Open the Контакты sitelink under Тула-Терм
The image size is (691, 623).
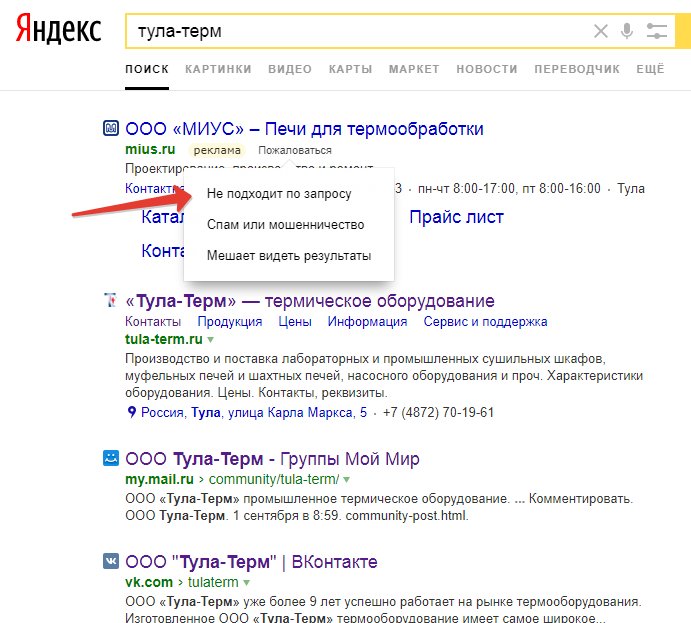pyautogui.click(x=153, y=321)
